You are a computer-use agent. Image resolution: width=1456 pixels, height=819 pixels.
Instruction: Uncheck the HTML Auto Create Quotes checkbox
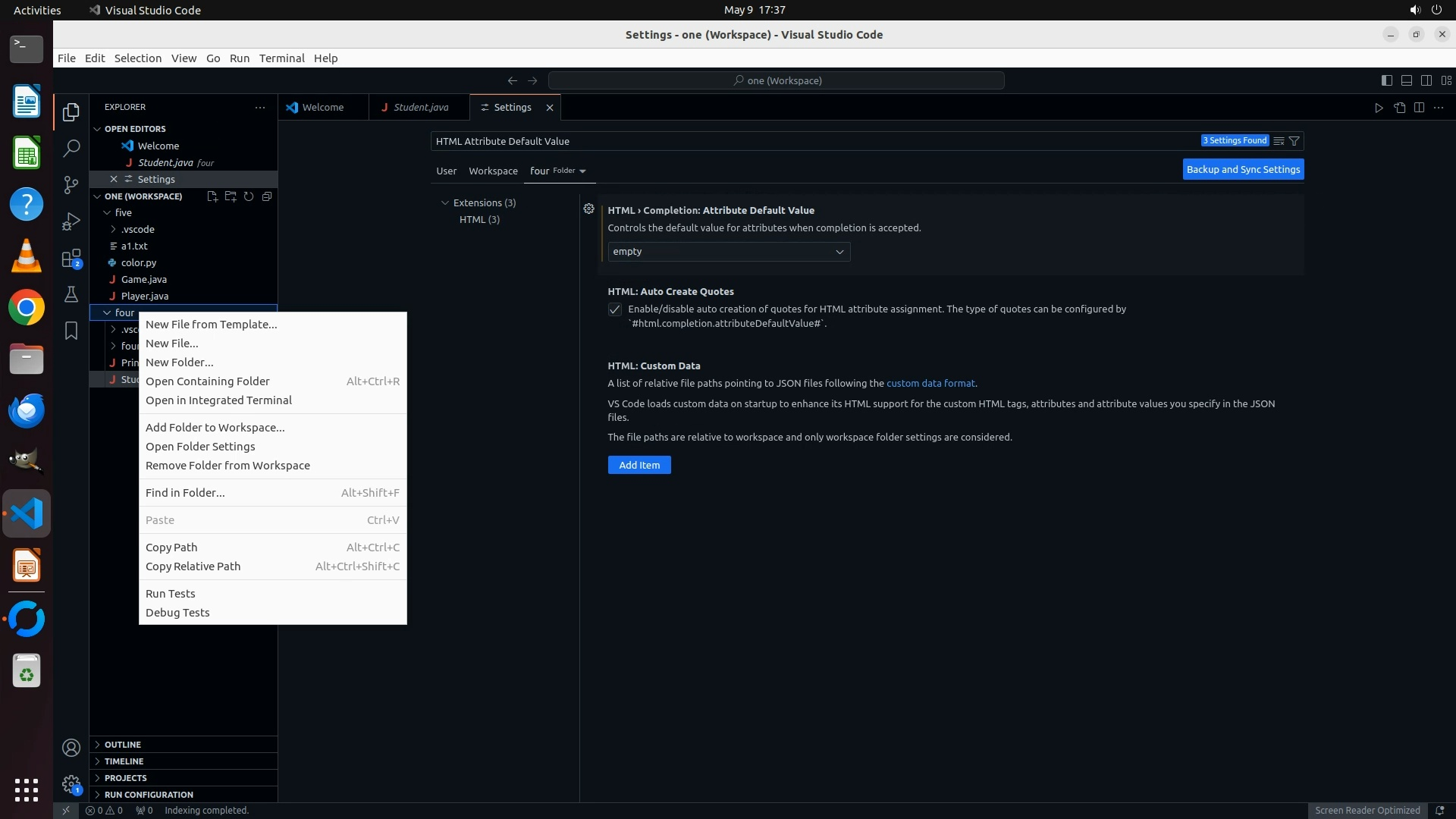pos(614,309)
